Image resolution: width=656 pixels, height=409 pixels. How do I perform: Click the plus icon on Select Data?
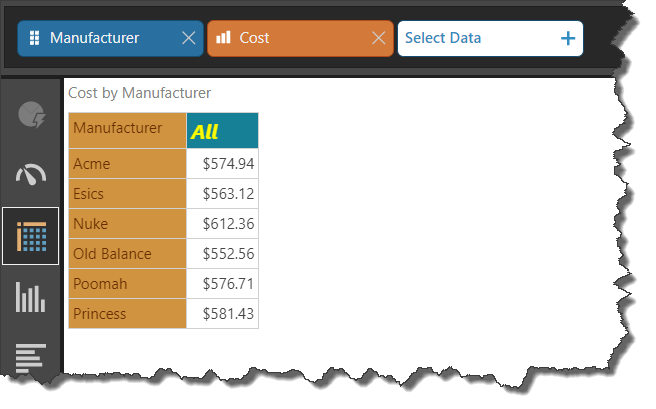pyautogui.click(x=568, y=38)
